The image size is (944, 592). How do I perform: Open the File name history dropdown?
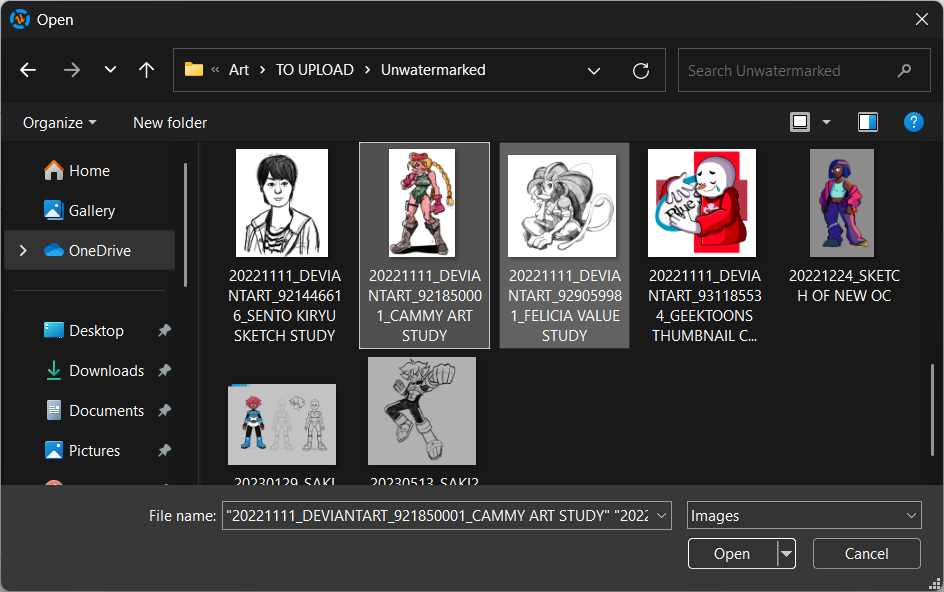pyautogui.click(x=662, y=516)
